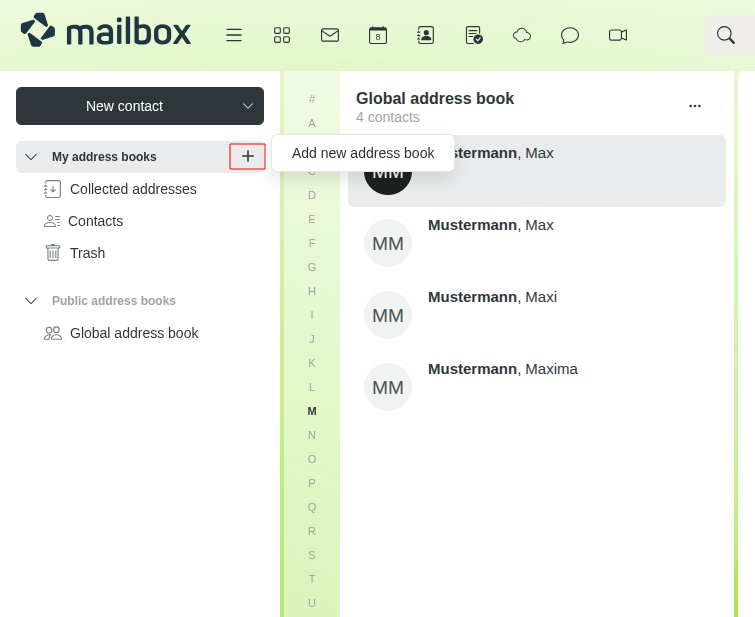This screenshot has width=755, height=617.
Task: Select the contact Mustermann, Maxima
Action: coord(502,369)
